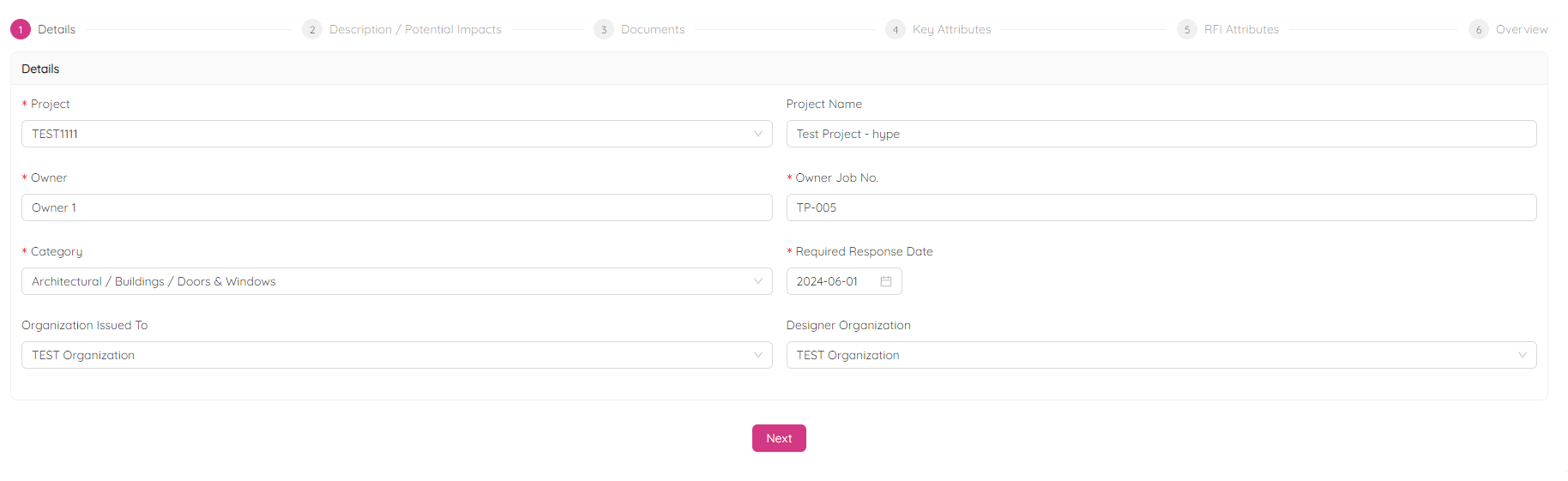Image resolution: width=1568 pixels, height=481 pixels.
Task: Open the Project dropdown showing TEST1111
Action: pos(396,134)
